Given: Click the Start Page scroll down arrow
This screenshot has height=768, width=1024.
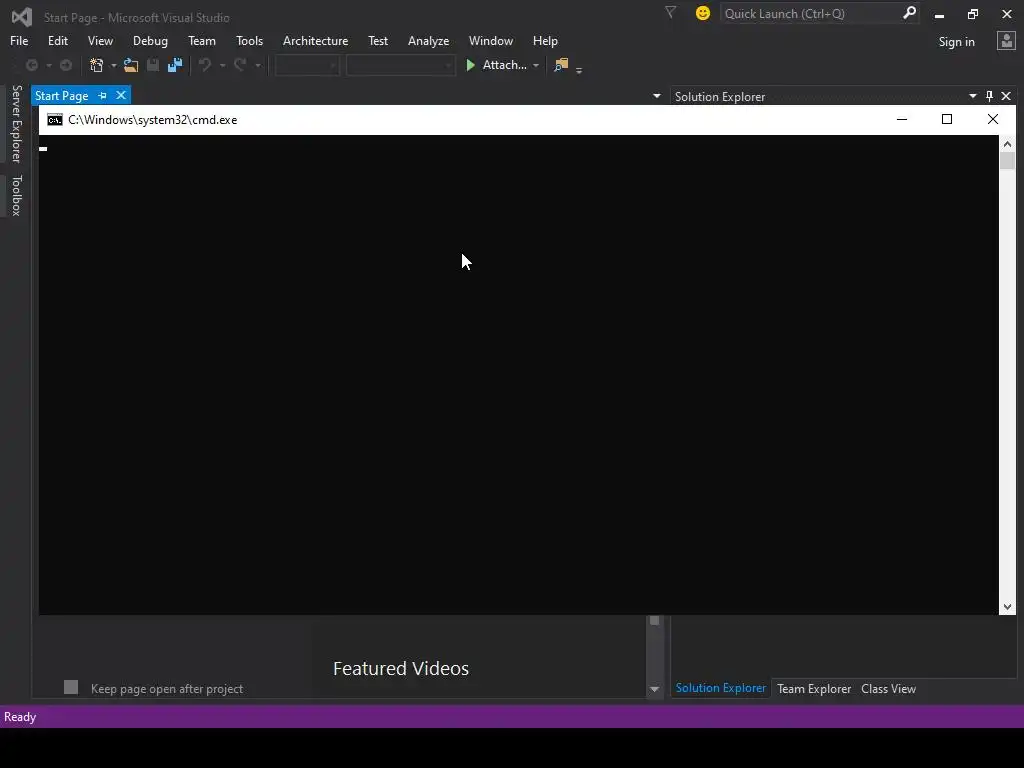Looking at the screenshot, I should click(654, 689).
